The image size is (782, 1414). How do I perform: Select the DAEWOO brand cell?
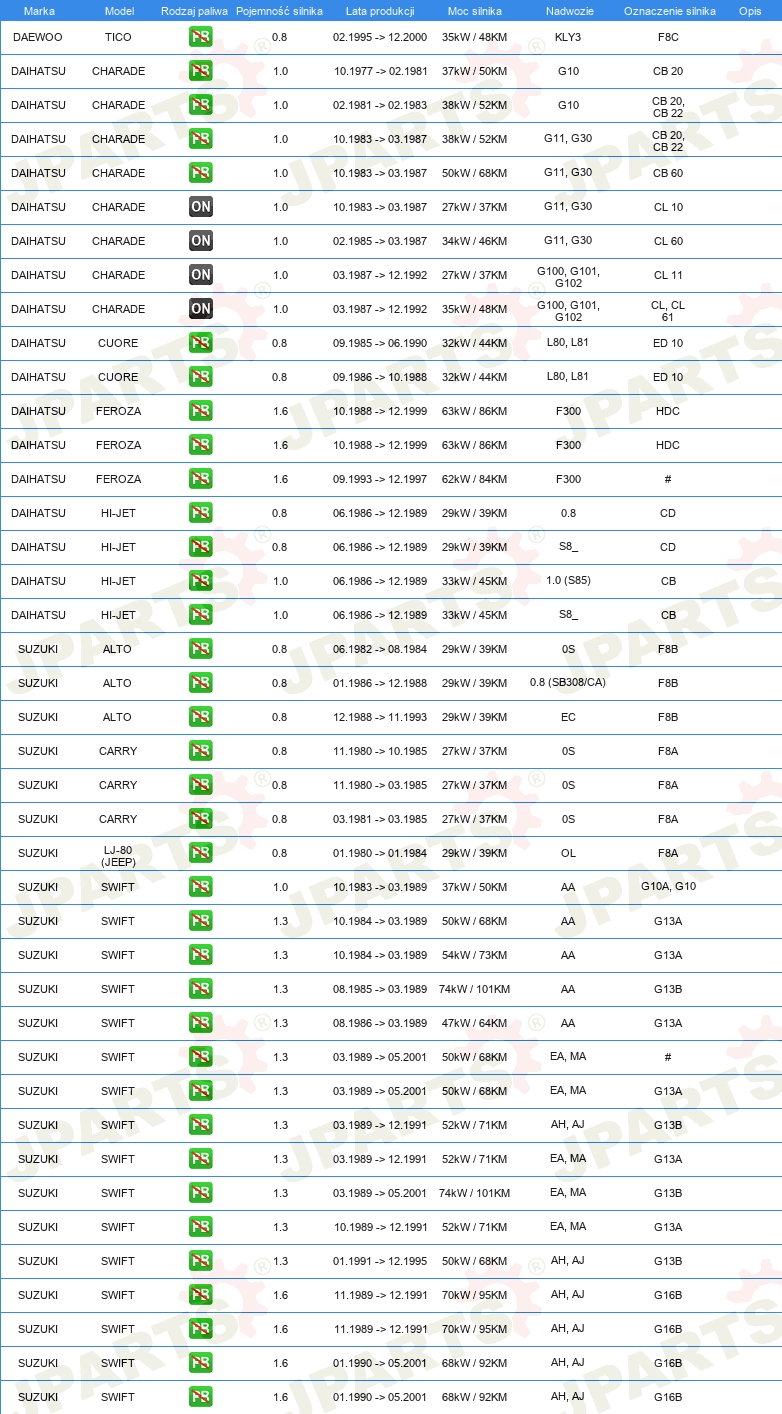(37, 37)
